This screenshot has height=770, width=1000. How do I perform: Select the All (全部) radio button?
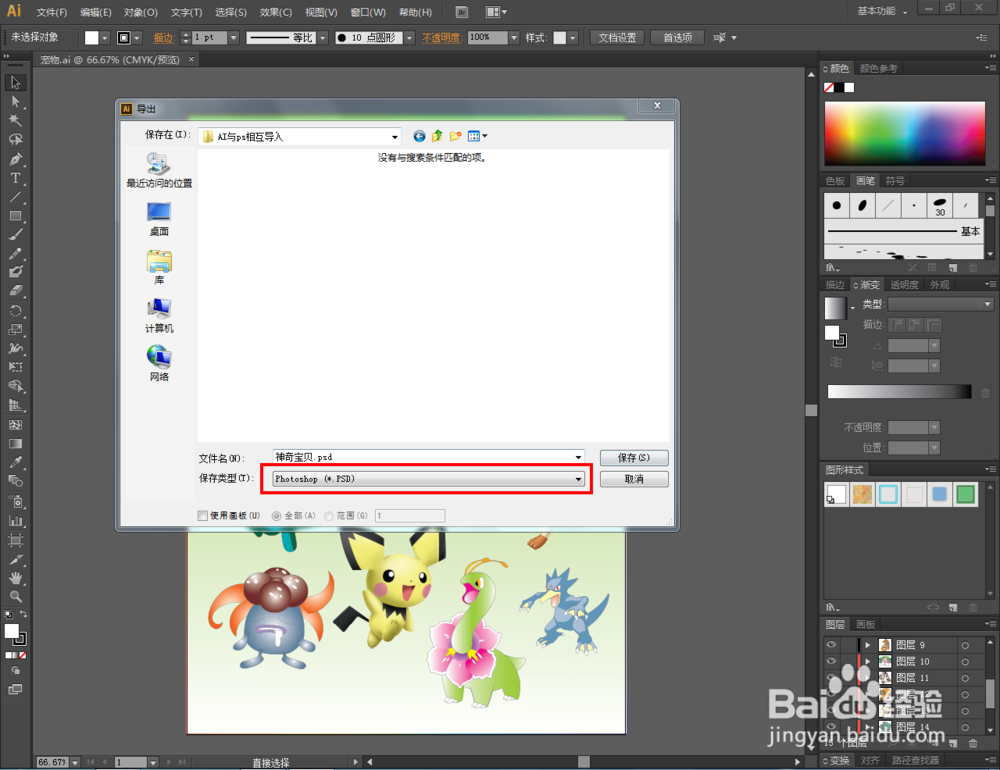tap(276, 515)
